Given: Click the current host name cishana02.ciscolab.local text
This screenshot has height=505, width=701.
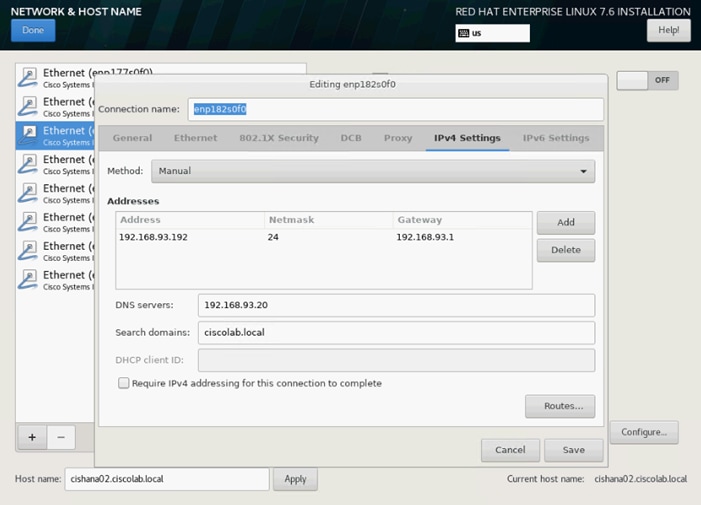Looking at the screenshot, I should pos(640,479).
